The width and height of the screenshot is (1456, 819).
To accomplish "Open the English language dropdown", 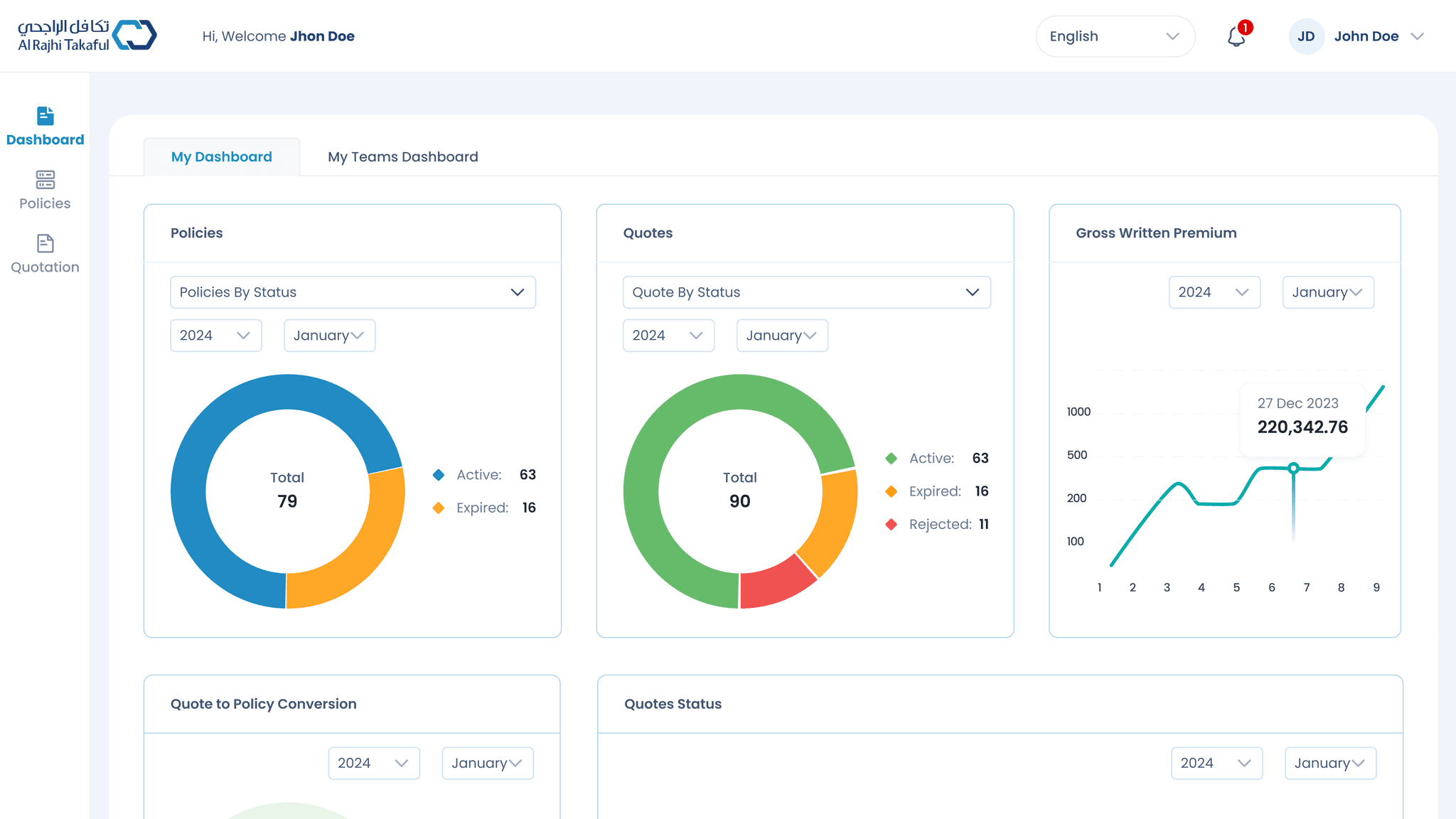I will pyautogui.click(x=1114, y=36).
